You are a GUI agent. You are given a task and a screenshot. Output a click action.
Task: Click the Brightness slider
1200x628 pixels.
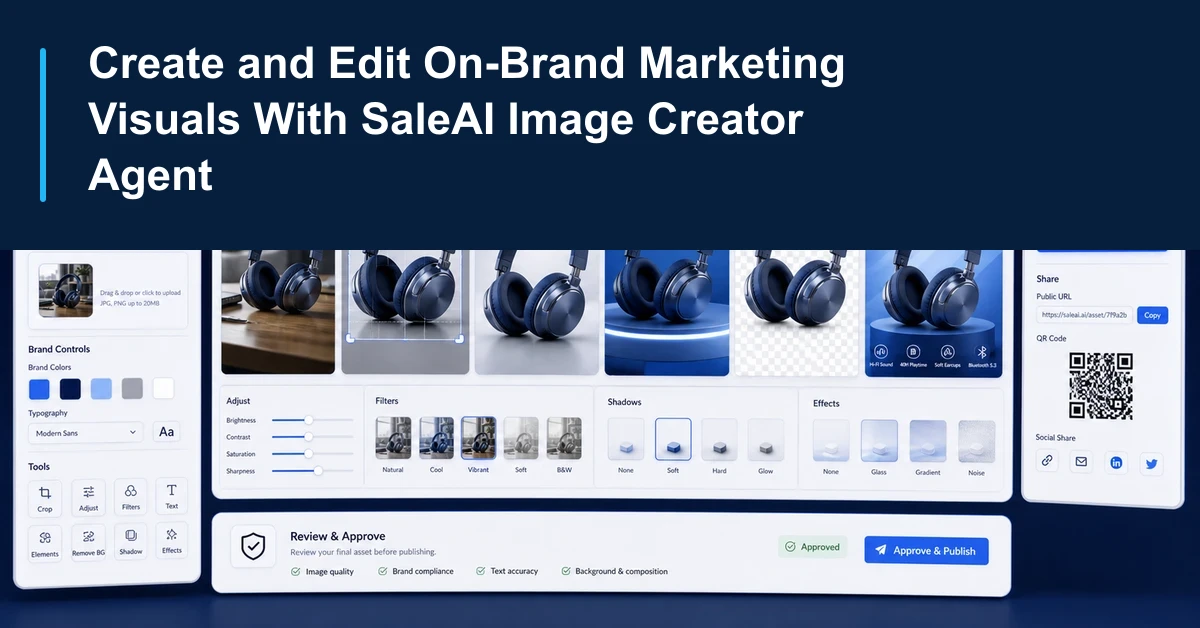click(312, 420)
